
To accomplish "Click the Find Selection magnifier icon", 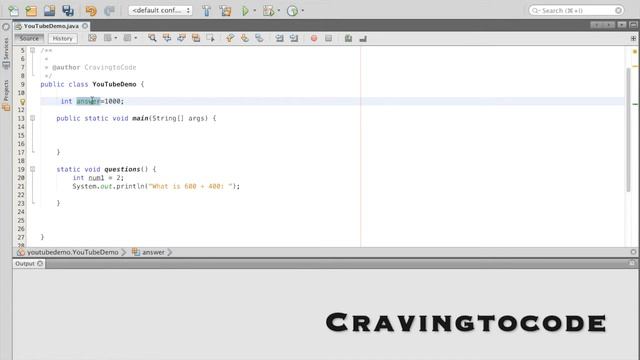I will coord(152,38).
